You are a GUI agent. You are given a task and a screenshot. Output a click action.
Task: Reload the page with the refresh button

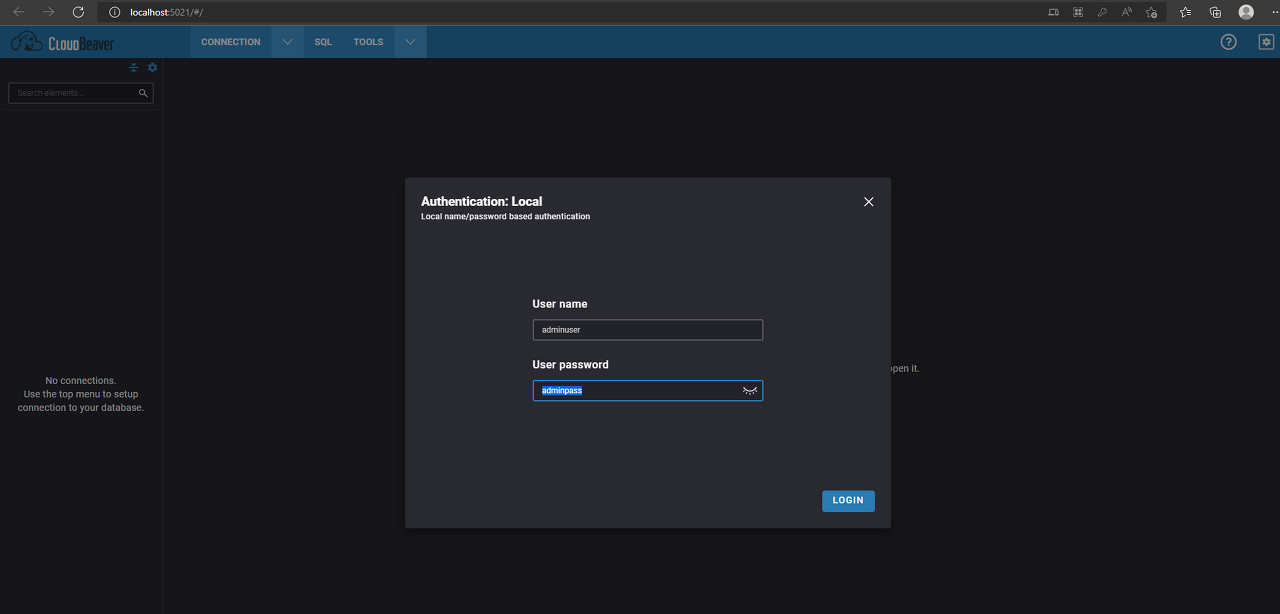click(x=78, y=11)
